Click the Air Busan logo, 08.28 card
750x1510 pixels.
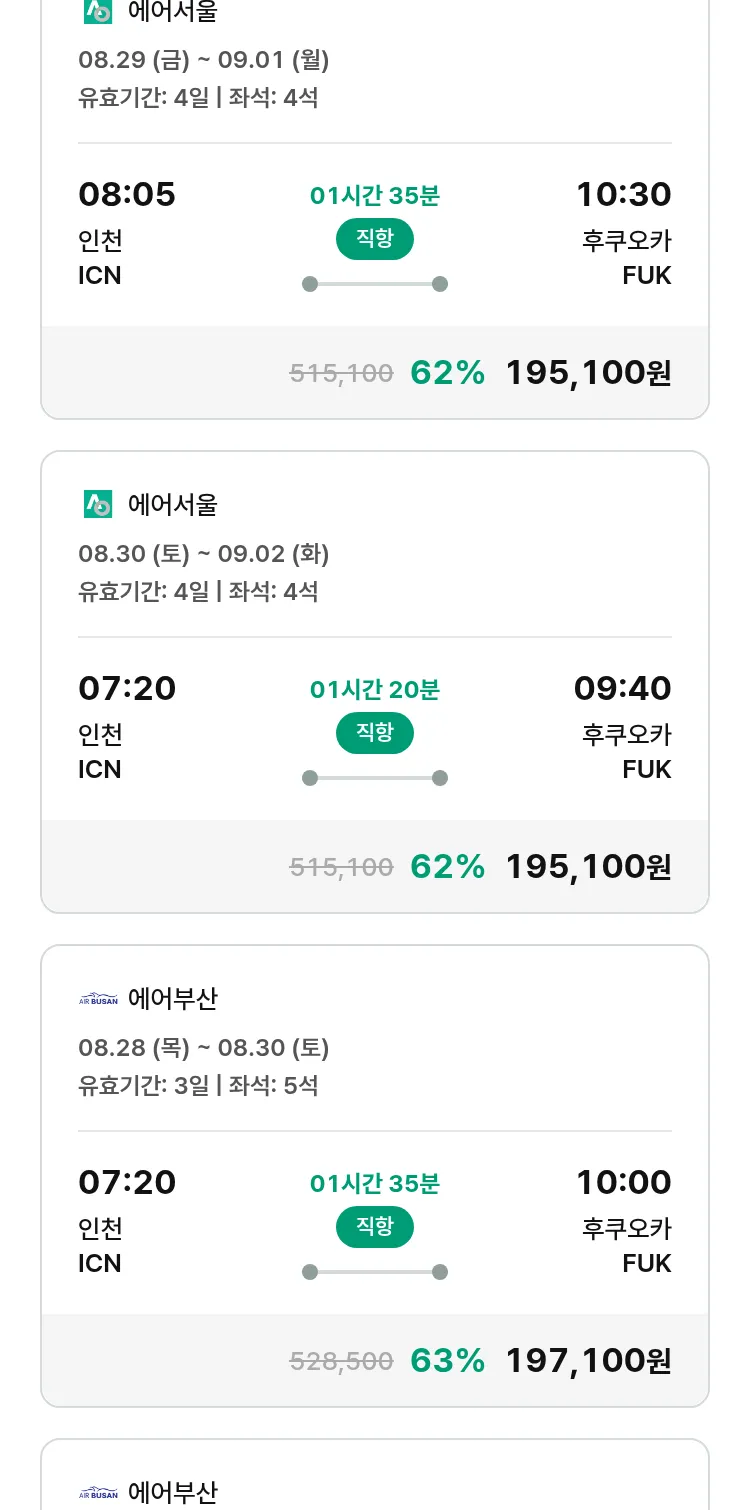pos(98,999)
